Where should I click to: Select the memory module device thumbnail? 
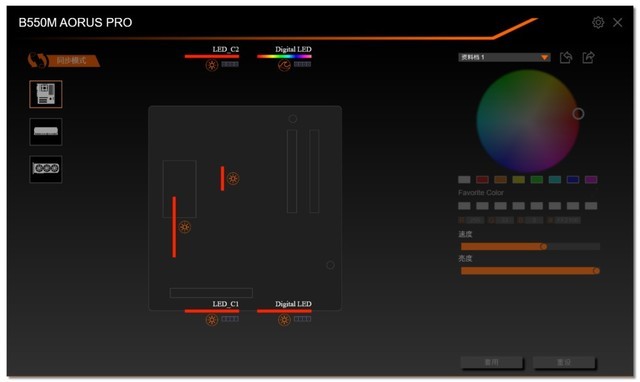(46, 132)
